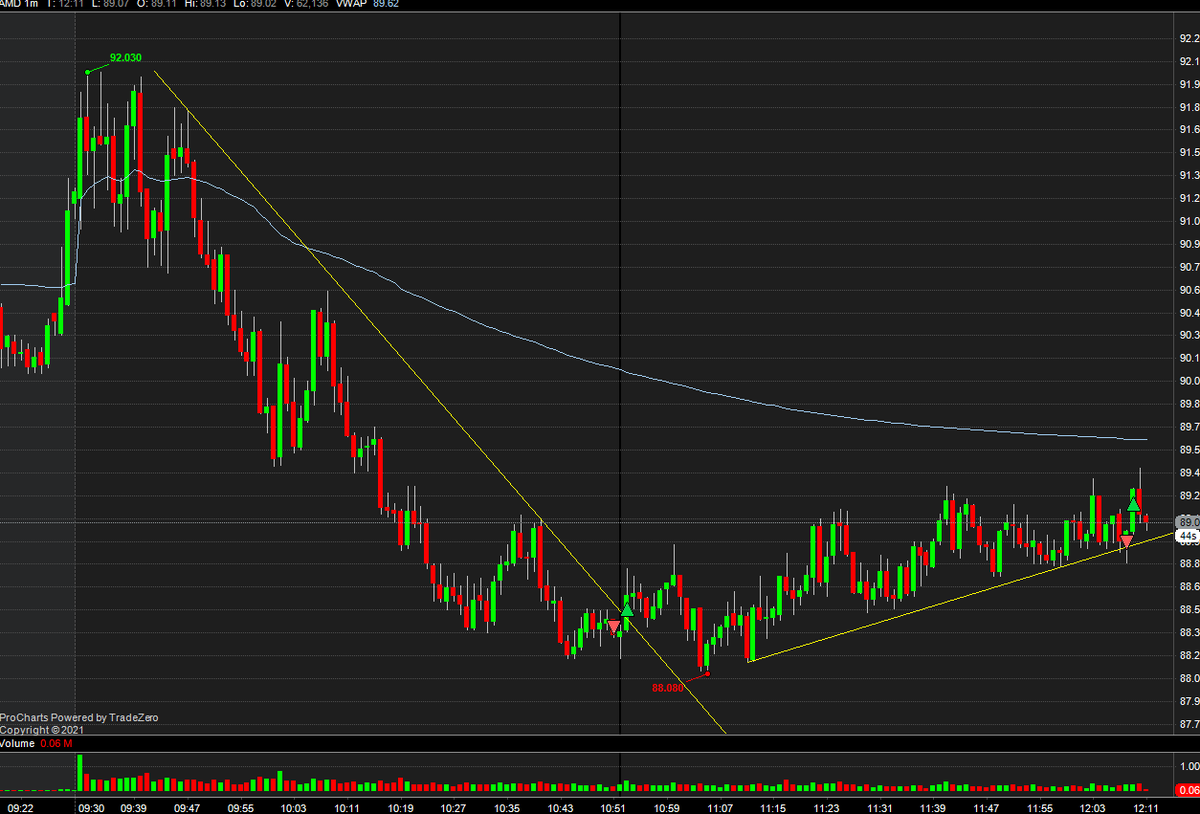Select the 88.080 session low marker

pyautogui.click(x=668, y=688)
